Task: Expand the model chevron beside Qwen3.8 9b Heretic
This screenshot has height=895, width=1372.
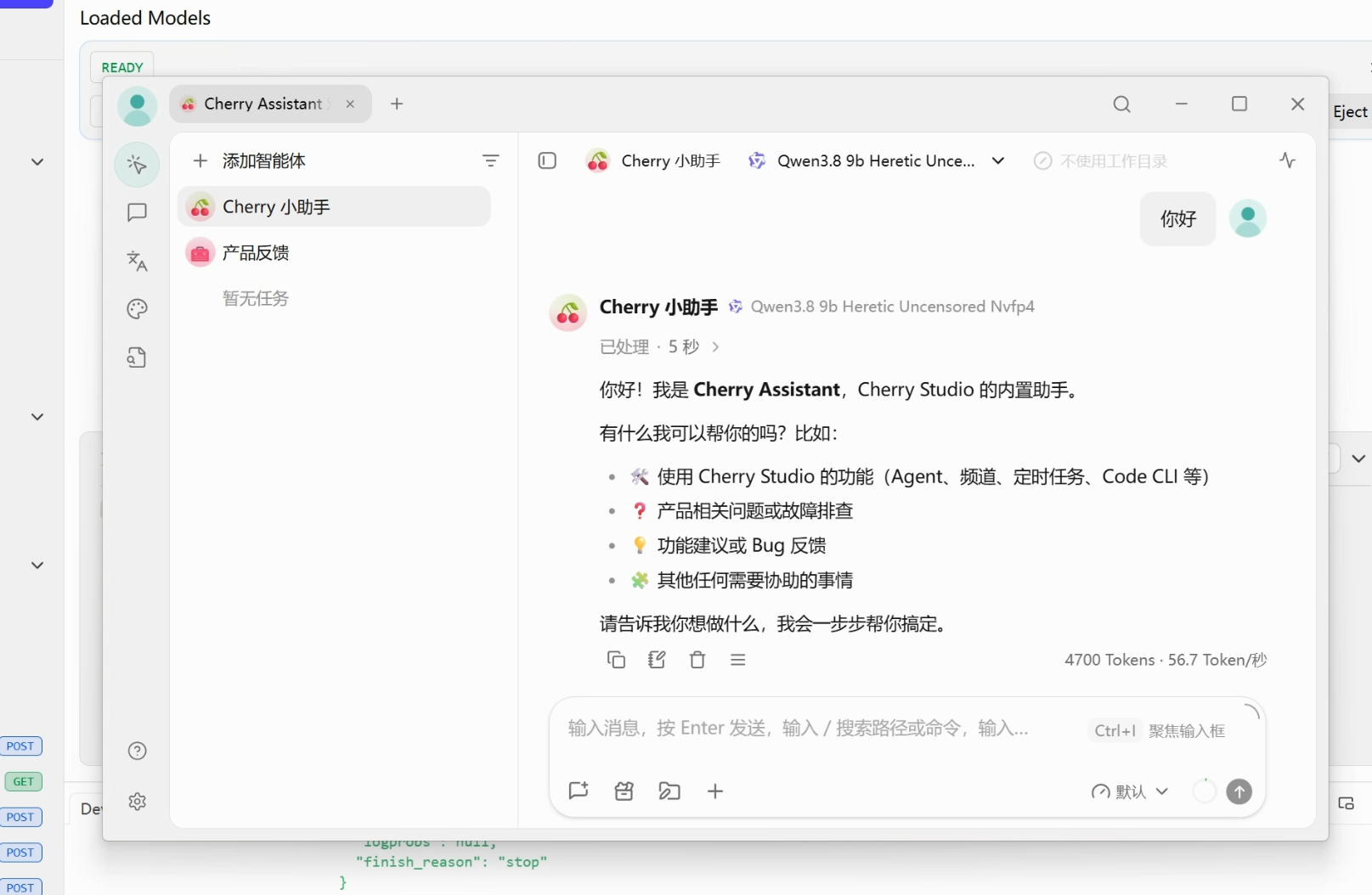Action: [998, 160]
